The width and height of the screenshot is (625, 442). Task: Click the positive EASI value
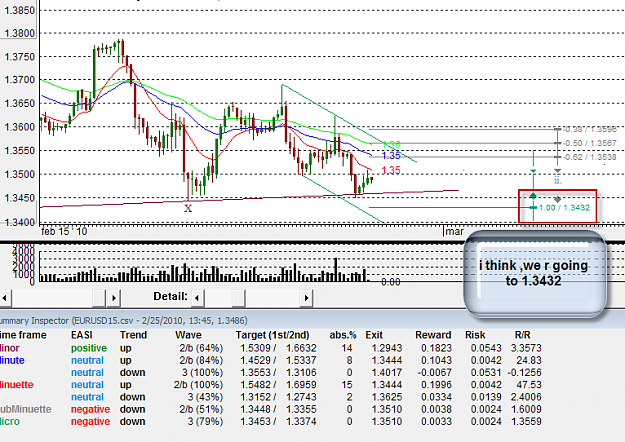(x=89, y=348)
